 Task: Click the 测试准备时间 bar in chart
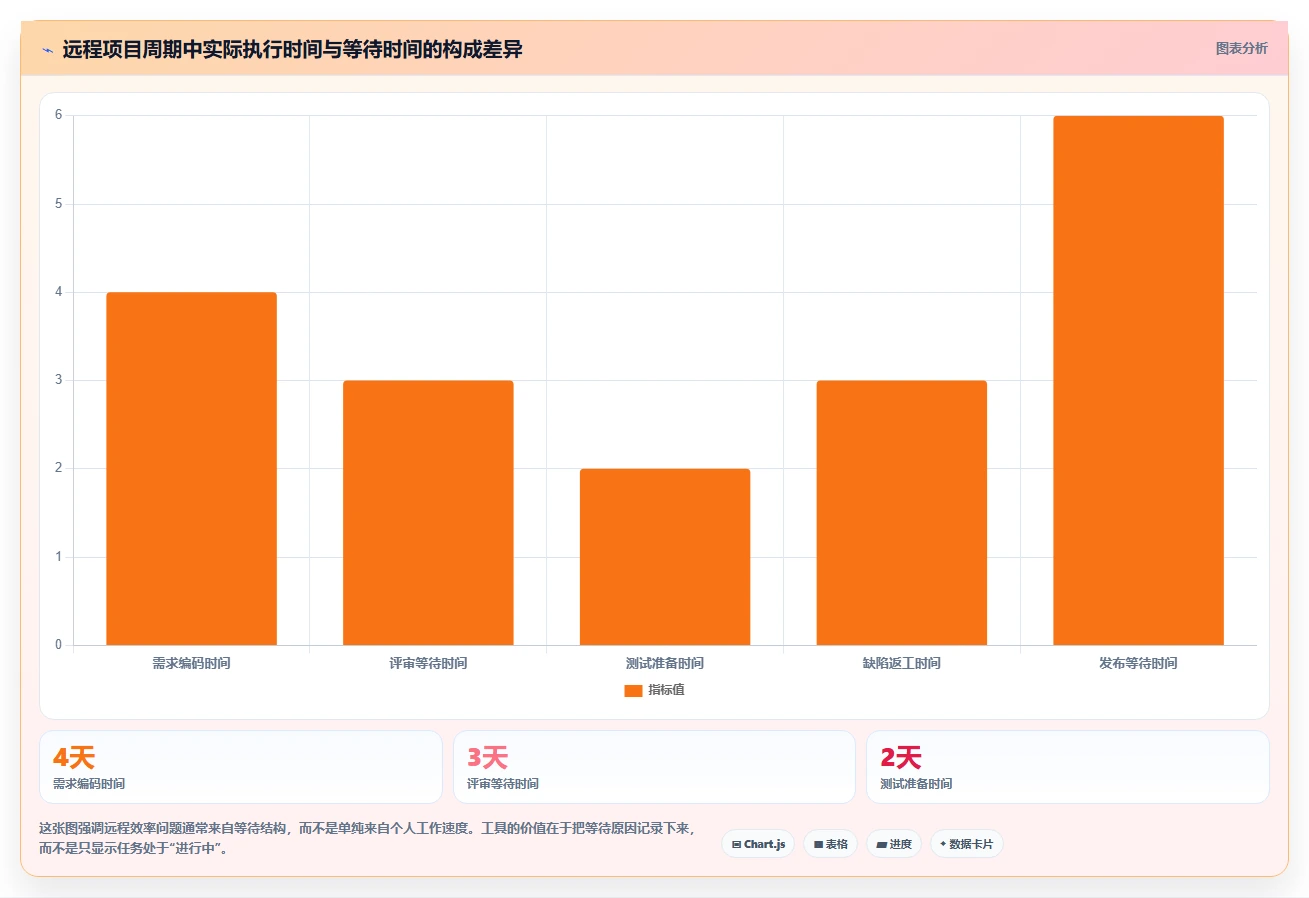pos(665,556)
